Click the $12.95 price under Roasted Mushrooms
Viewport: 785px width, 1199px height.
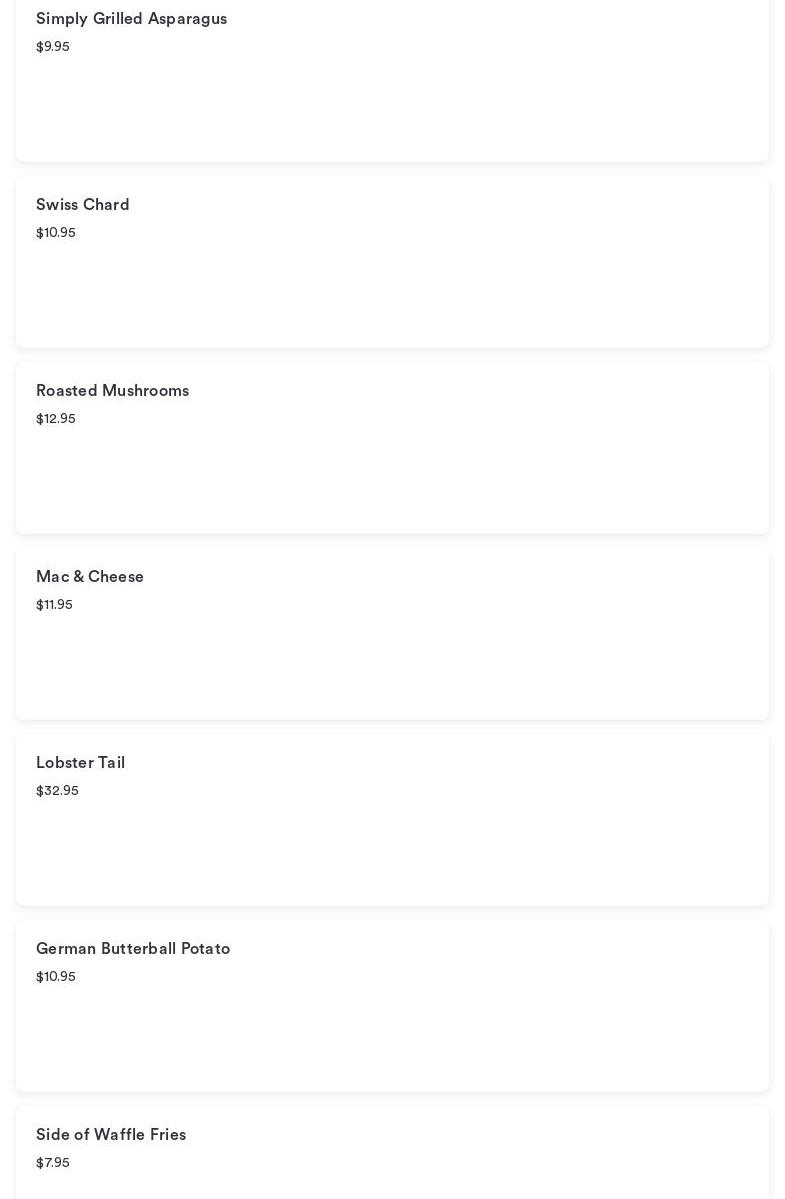pos(56,419)
